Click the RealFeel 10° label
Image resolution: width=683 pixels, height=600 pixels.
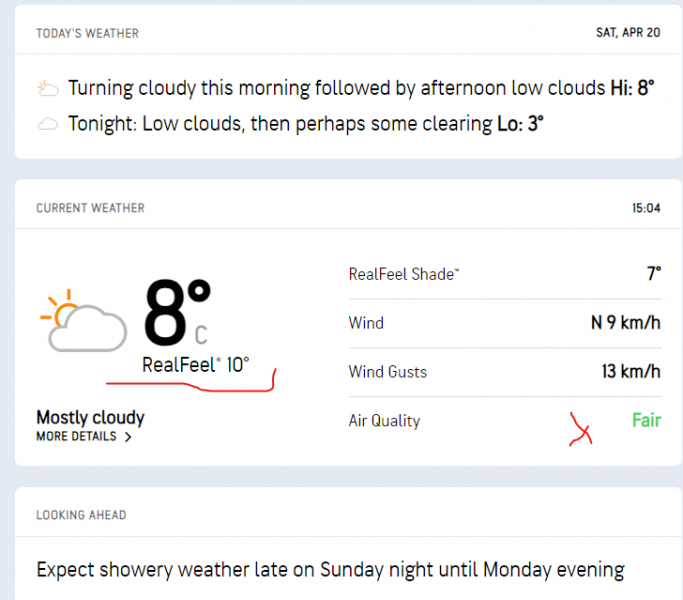click(195, 365)
